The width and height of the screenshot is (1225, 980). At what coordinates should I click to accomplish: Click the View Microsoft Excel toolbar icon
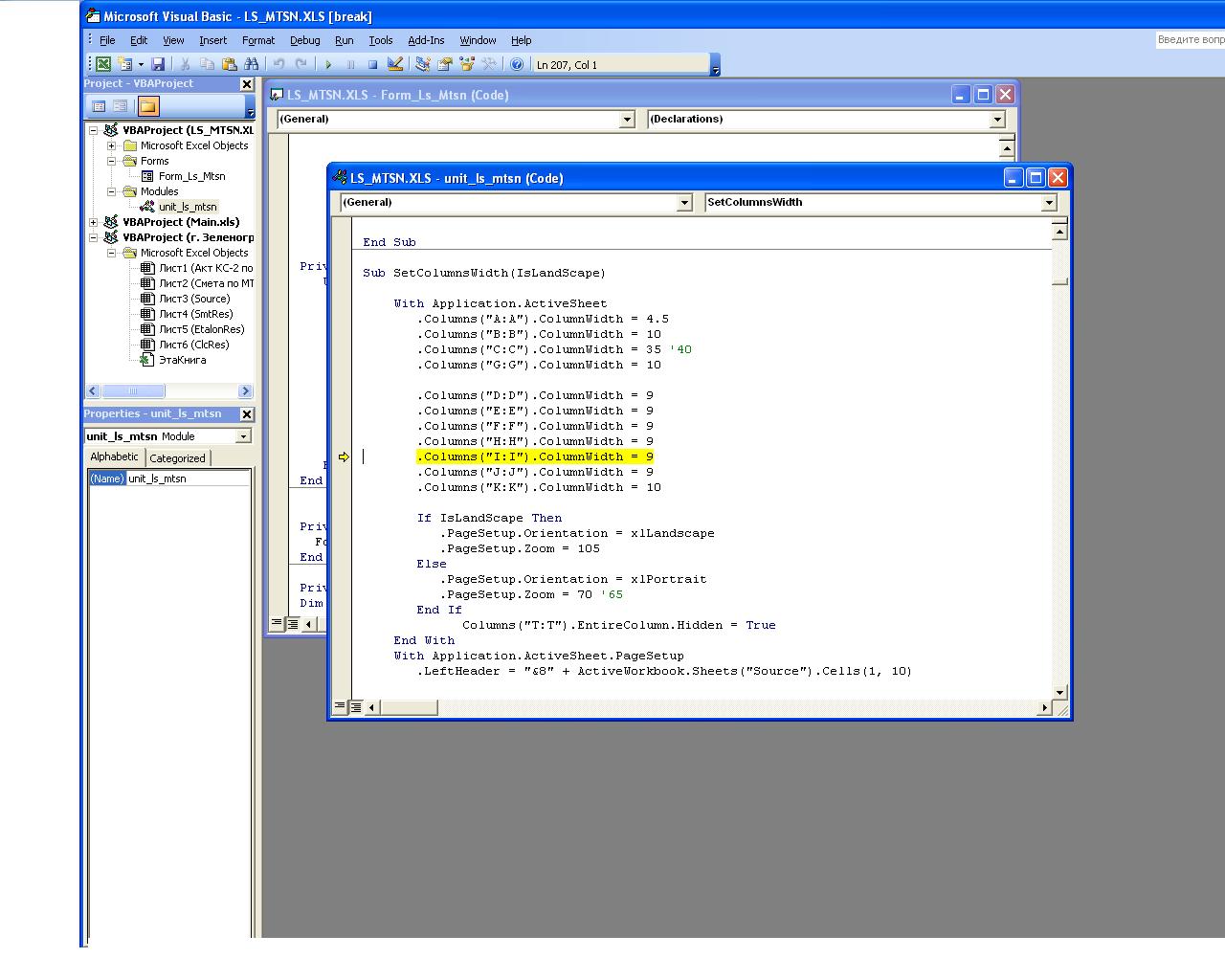click(102, 64)
